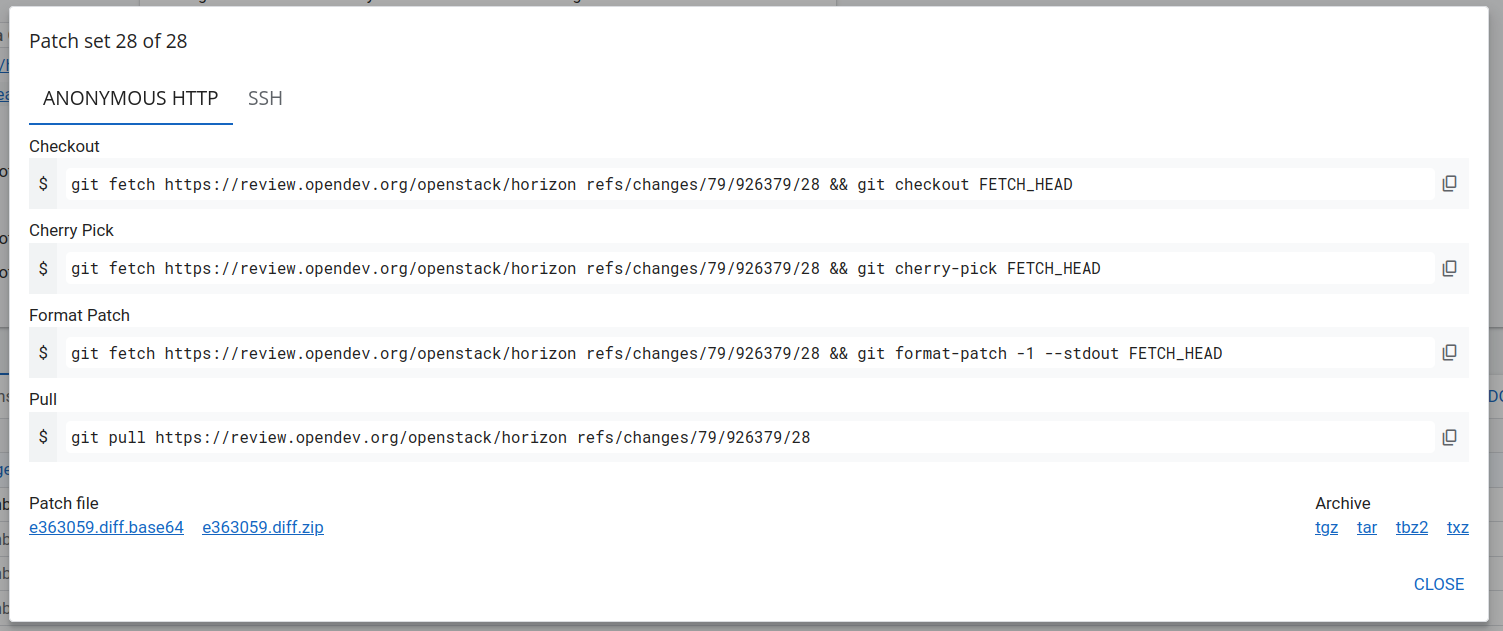The width and height of the screenshot is (1503, 631).
Task: Download the tar archive
Action: pos(1367,527)
